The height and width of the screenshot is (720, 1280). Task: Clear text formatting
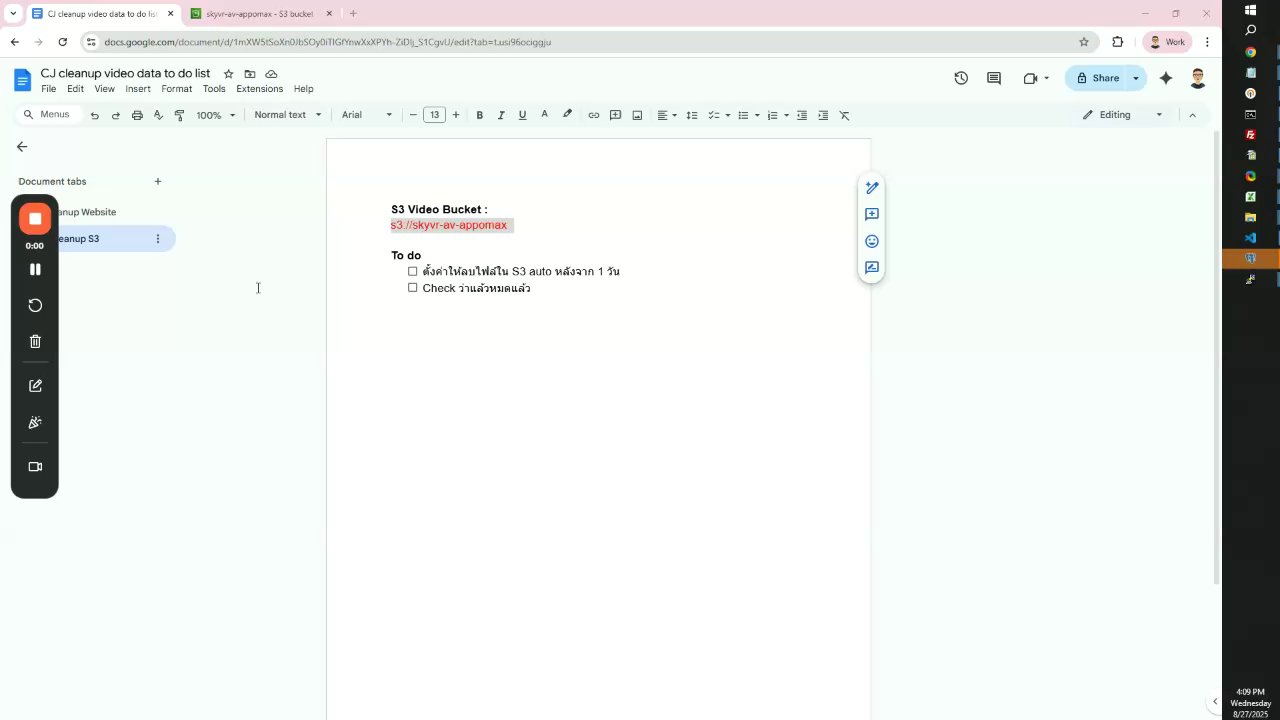[x=844, y=115]
